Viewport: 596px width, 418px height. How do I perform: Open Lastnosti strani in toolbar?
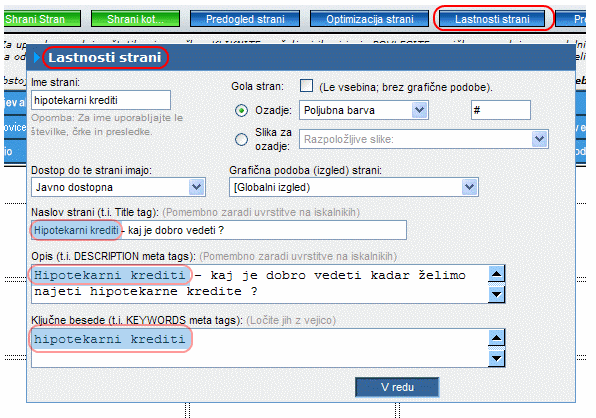(492, 19)
